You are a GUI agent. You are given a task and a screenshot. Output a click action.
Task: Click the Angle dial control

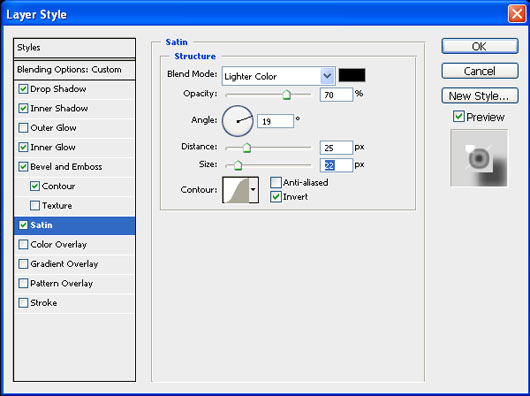click(238, 121)
